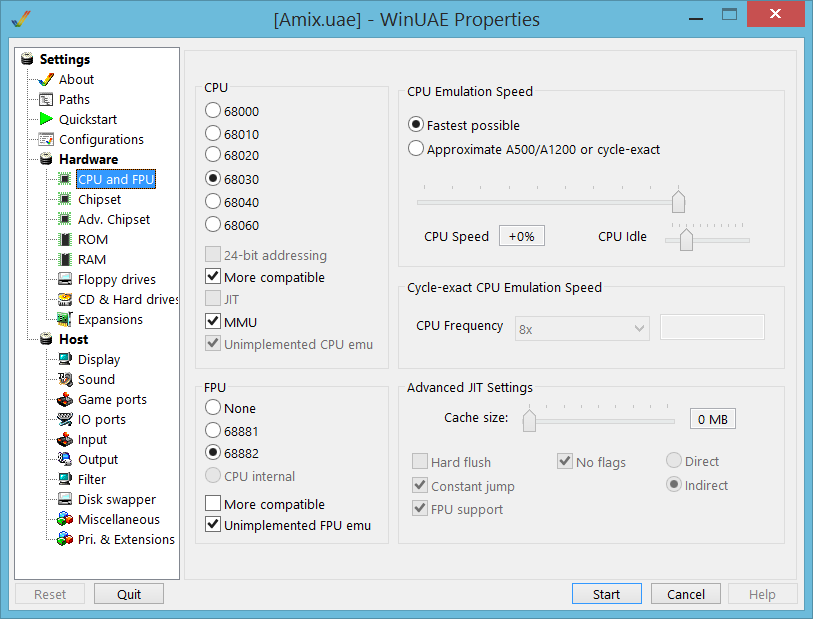Click the IO ports icon

click(65, 419)
